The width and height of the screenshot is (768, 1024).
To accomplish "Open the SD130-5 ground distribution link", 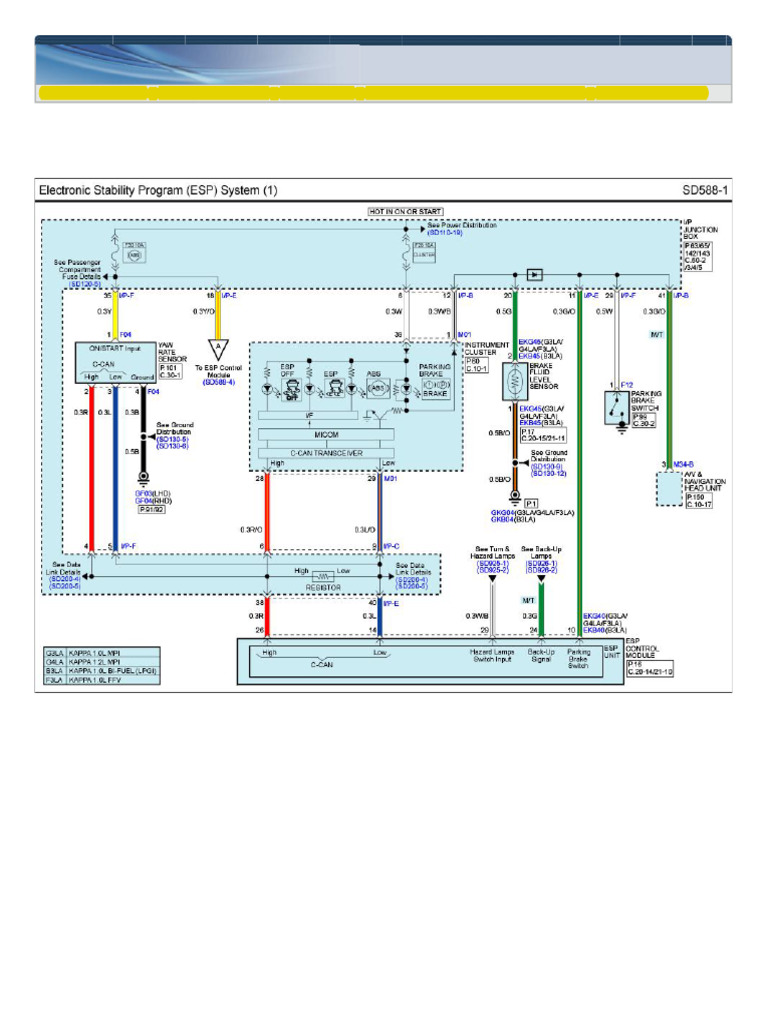I will (172, 440).
